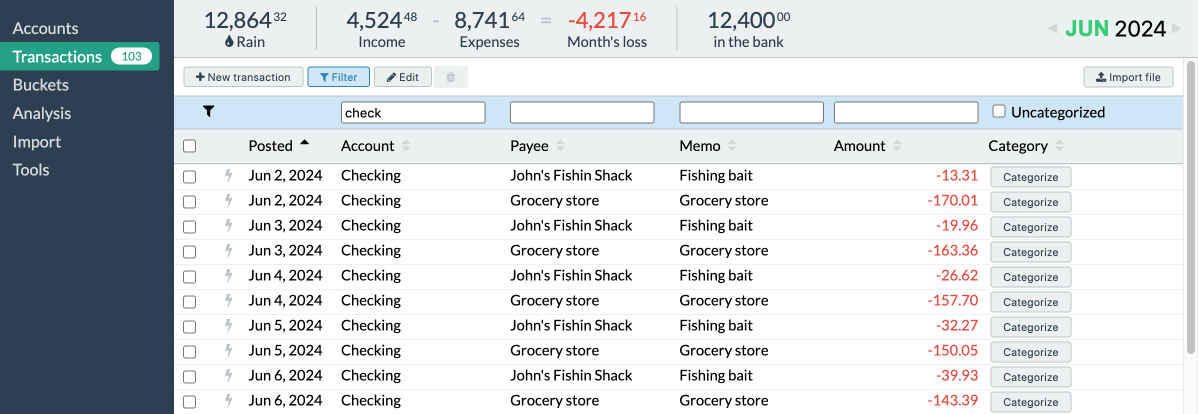Sort by Payee column
The width and height of the screenshot is (1198, 414).
click(537, 146)
